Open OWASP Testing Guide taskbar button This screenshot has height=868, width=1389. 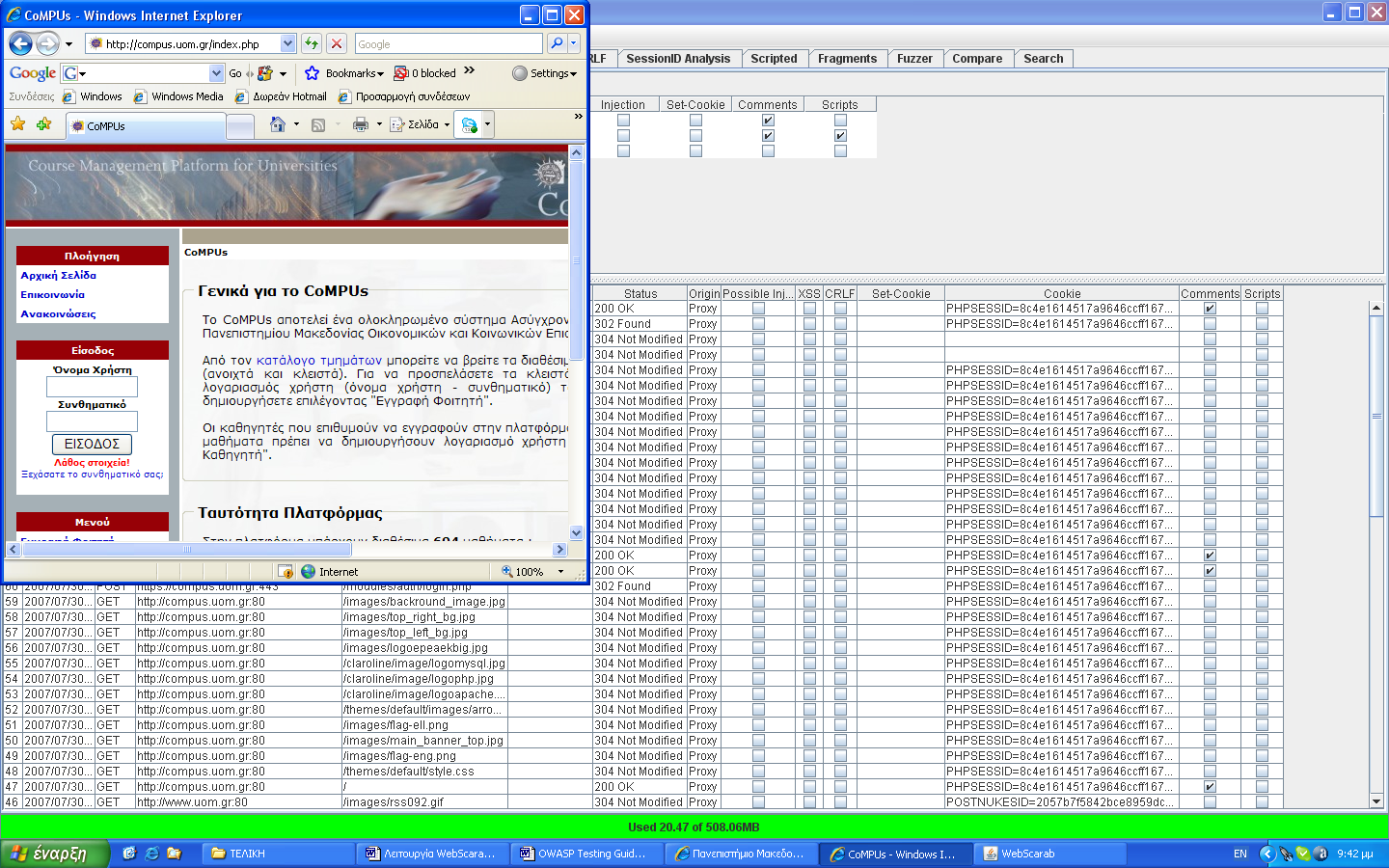pyautogui.click(x=586, y=854)
